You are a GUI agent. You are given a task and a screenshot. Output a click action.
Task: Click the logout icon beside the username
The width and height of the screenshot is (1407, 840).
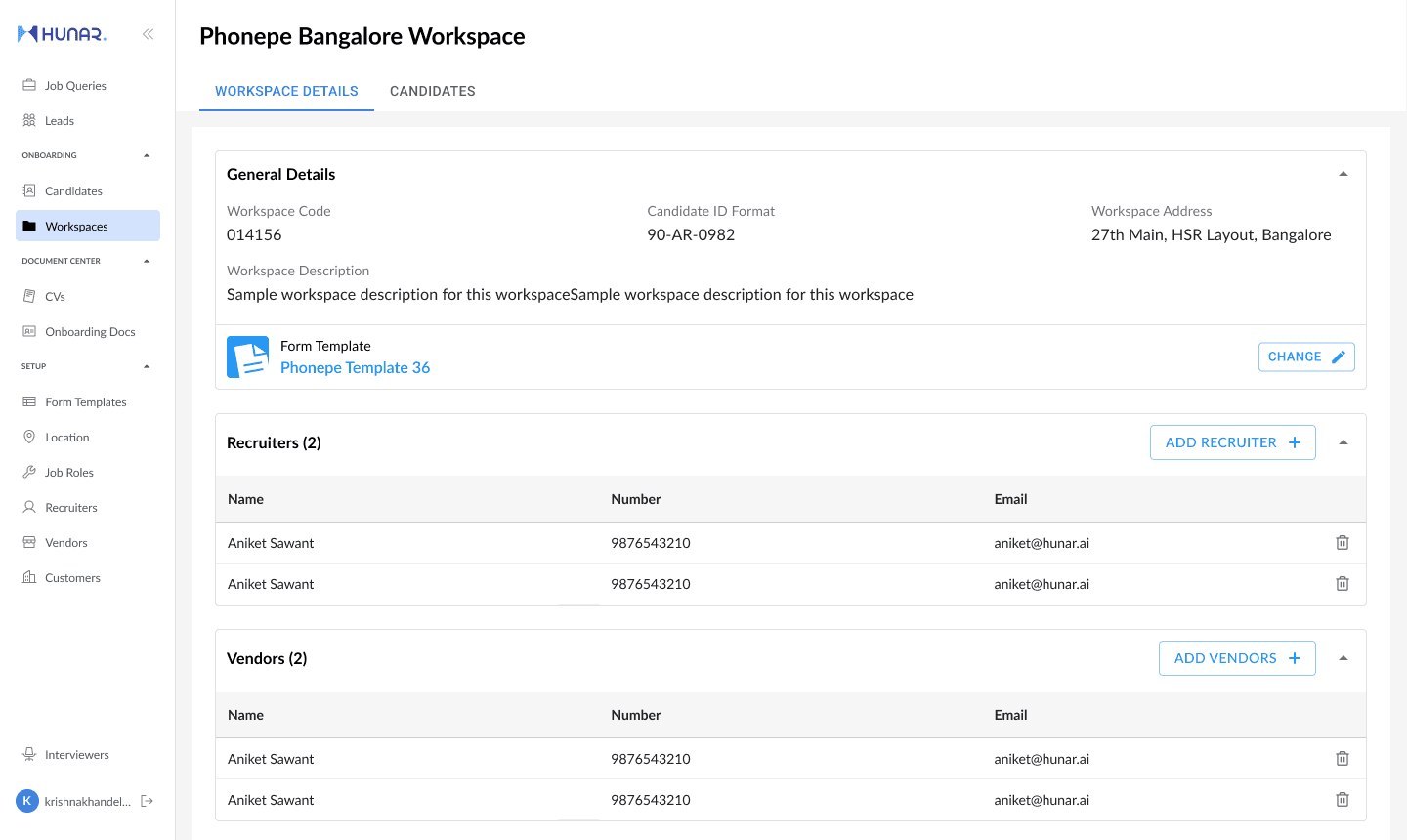148,801
